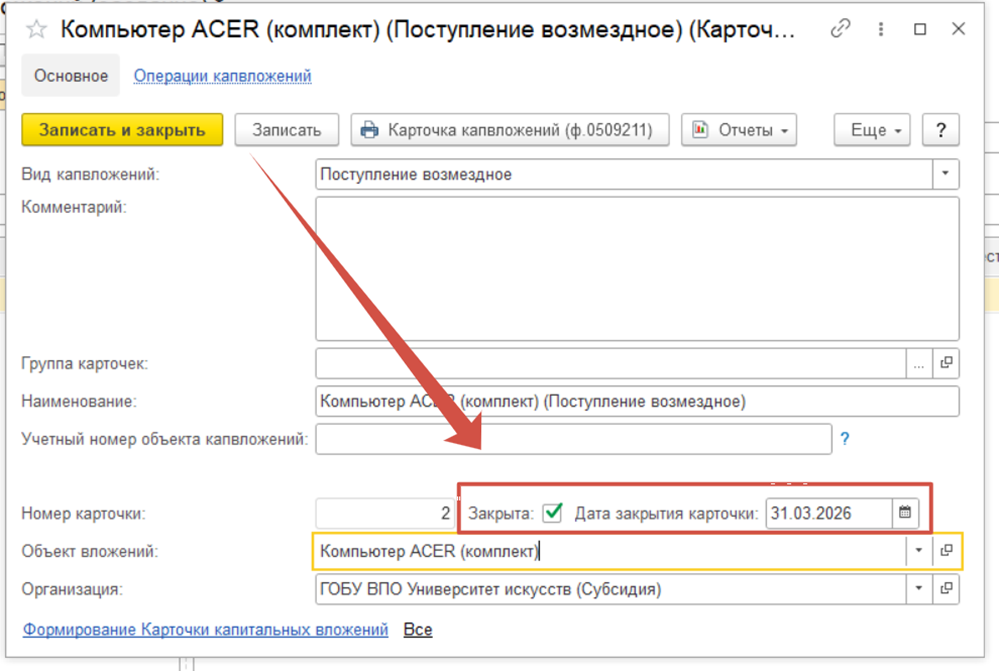Open the Еще dropdown menu
This screenshot has width=999, height=671.
(872, 130)
